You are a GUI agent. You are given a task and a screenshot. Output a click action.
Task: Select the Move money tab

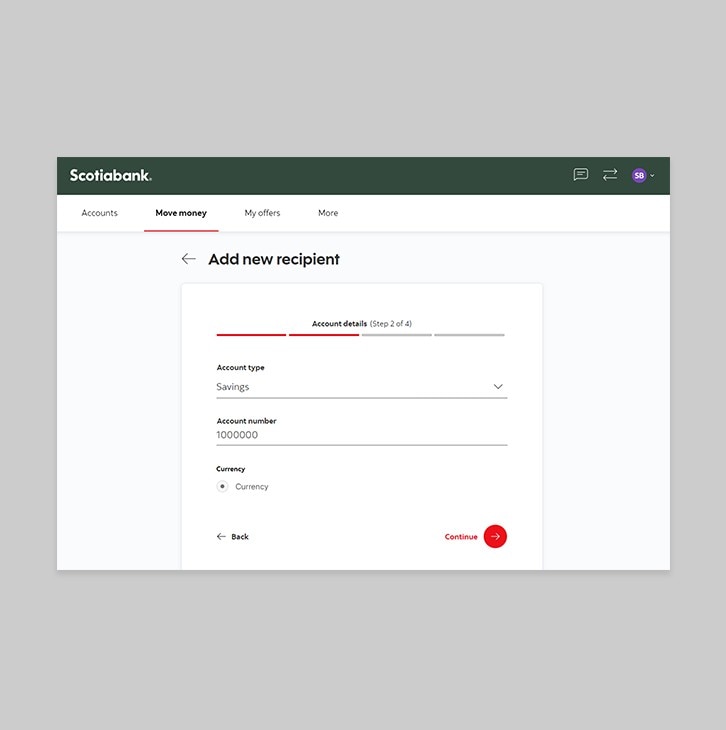[181, 213]
